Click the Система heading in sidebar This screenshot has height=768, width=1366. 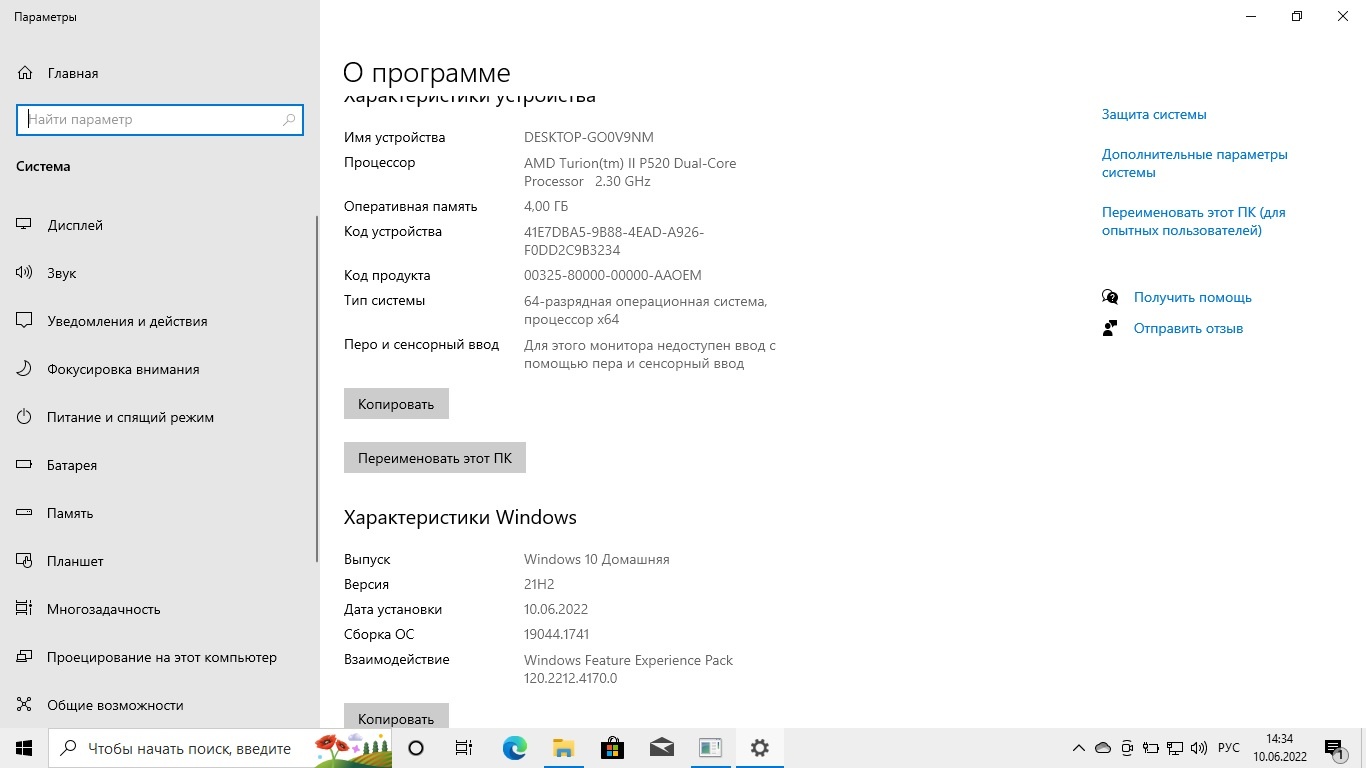click(43, 166)
